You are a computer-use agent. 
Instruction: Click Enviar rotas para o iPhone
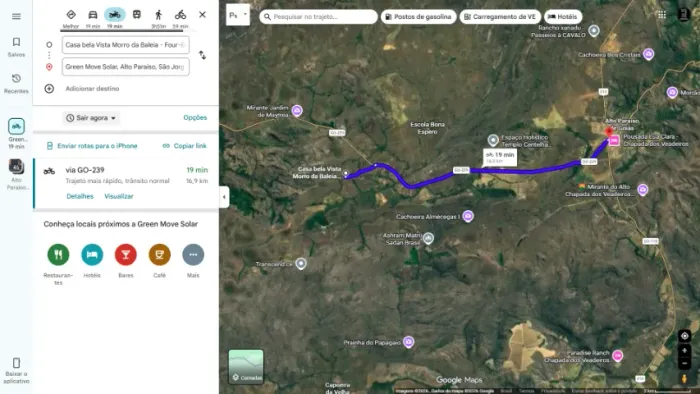(x=92, y=146)
